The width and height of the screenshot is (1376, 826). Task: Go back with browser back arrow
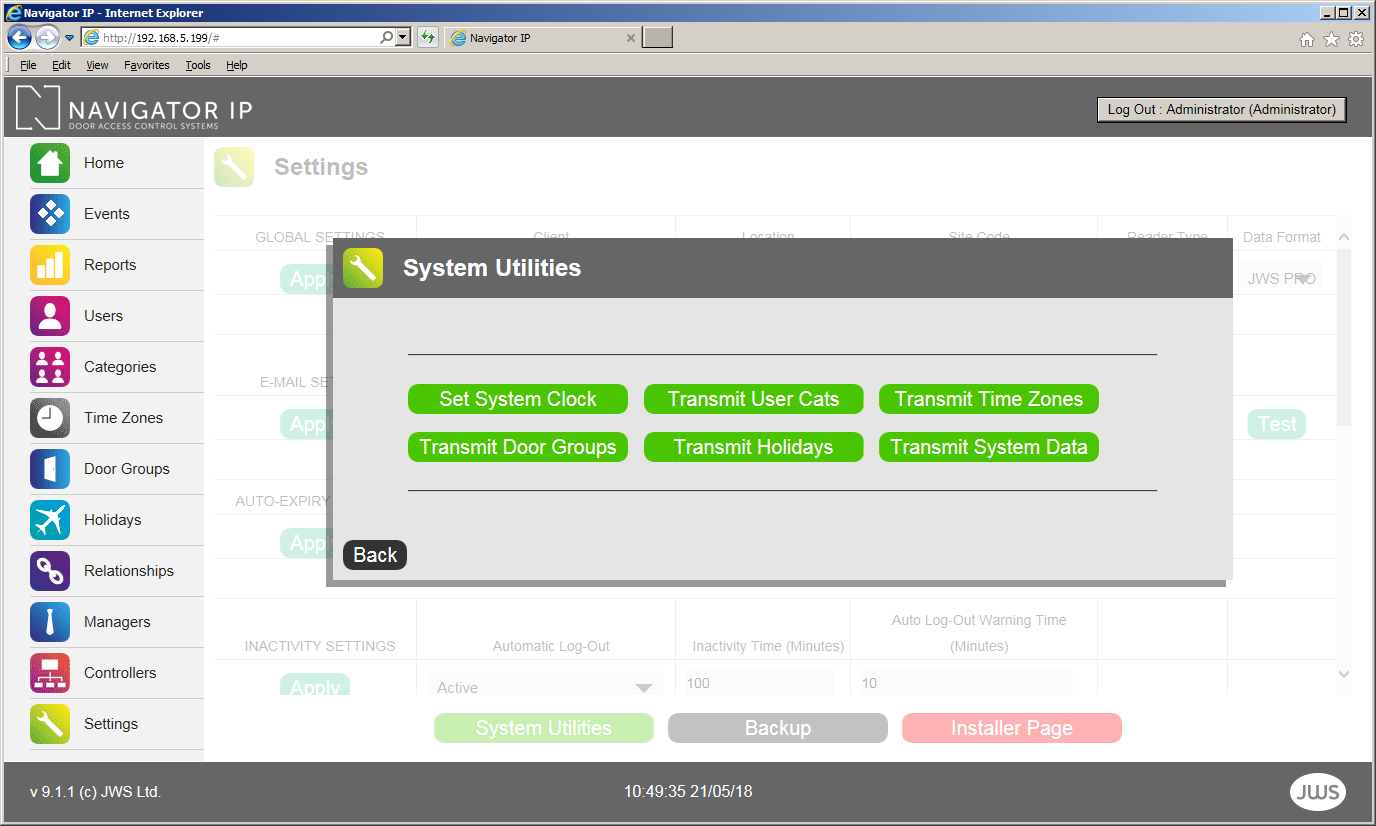[x=19, y=37]
